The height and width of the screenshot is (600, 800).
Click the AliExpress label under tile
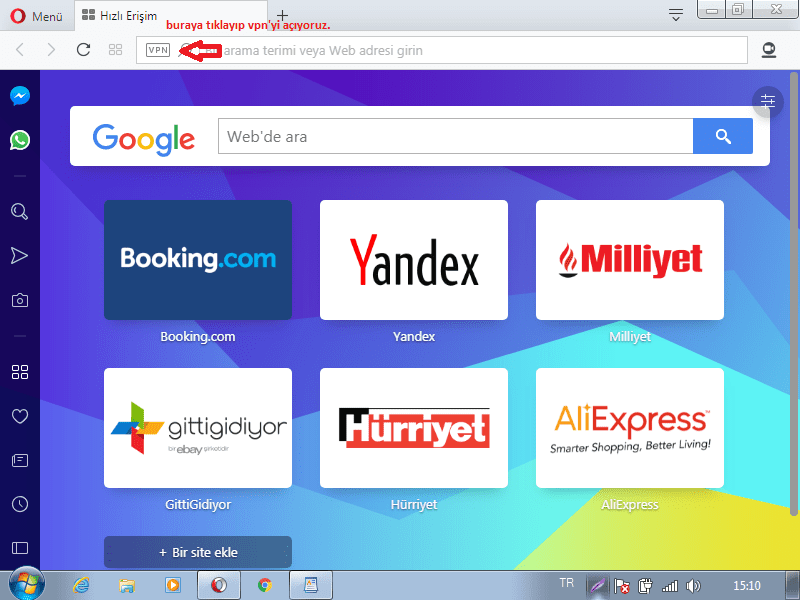point(630,505)
